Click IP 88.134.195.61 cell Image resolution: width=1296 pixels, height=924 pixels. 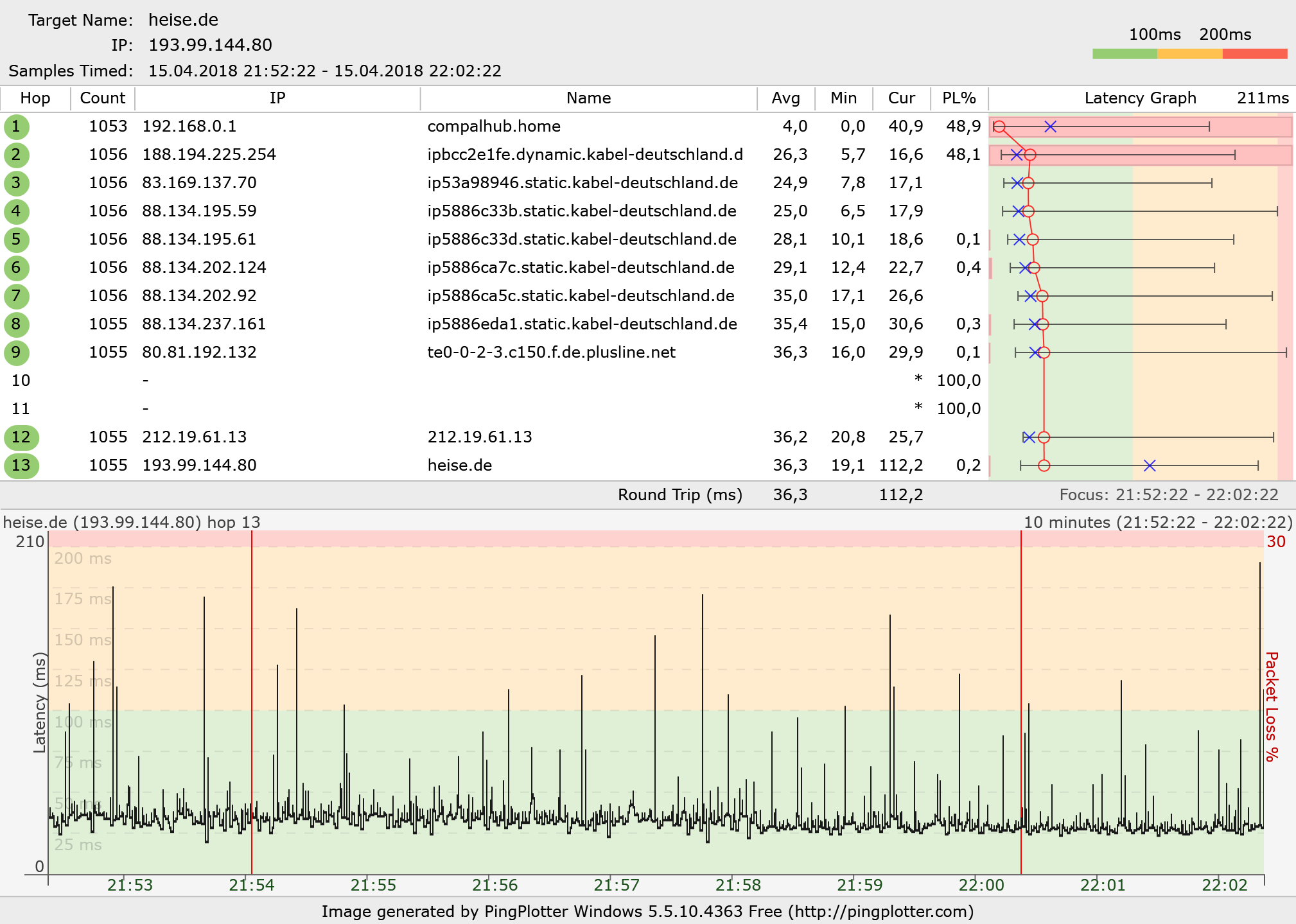[x=199, y=240]
